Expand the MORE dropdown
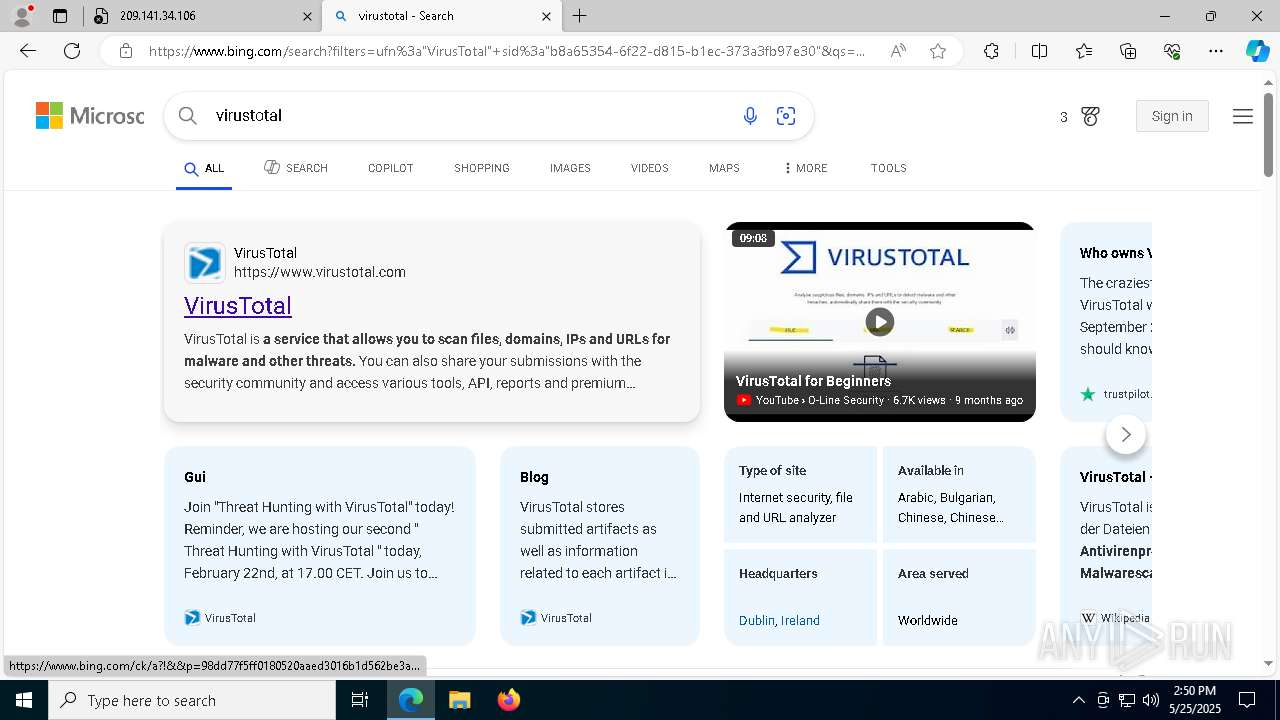Image resolution: width=1280 pixels, height=720 pixels. (x=805, y=168)
